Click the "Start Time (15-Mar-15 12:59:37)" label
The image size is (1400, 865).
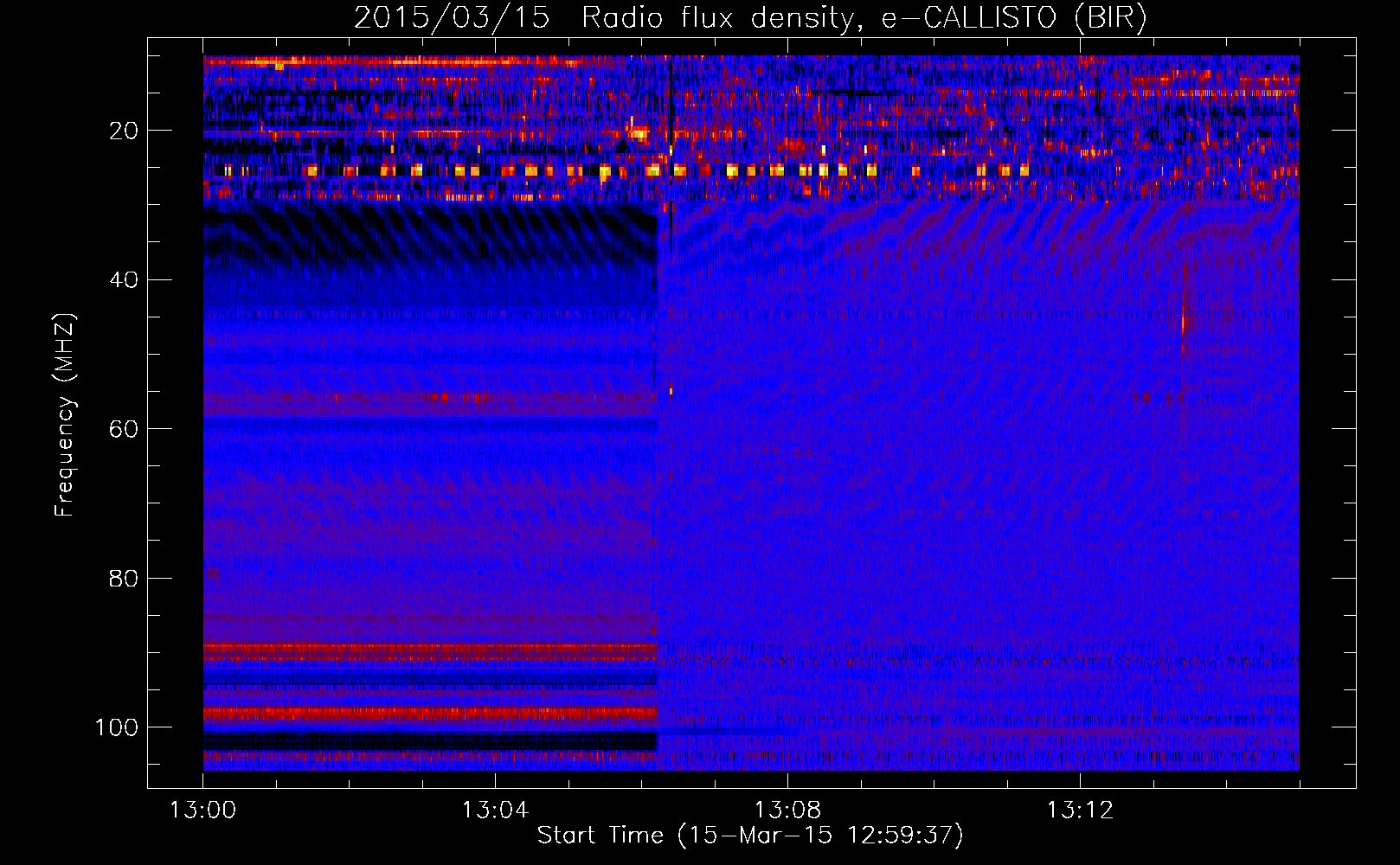tap(750, 836)
